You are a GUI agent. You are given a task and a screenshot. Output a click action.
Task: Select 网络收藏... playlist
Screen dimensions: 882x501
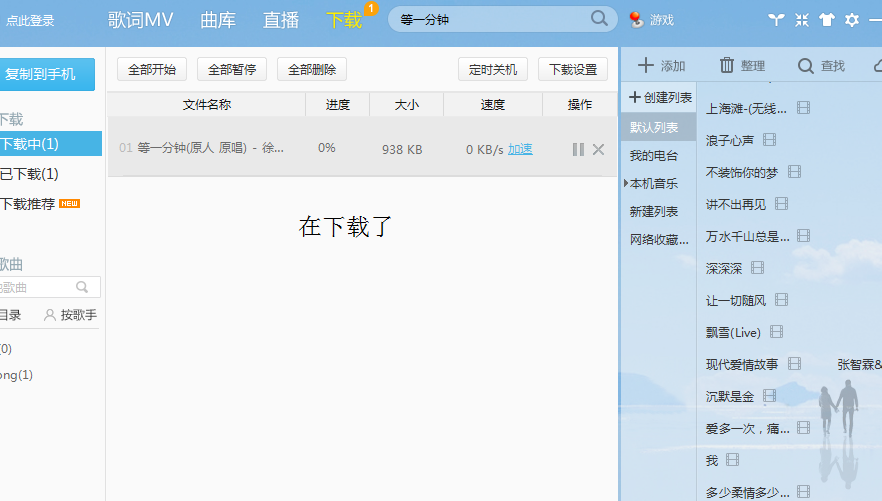pos(659,240)
